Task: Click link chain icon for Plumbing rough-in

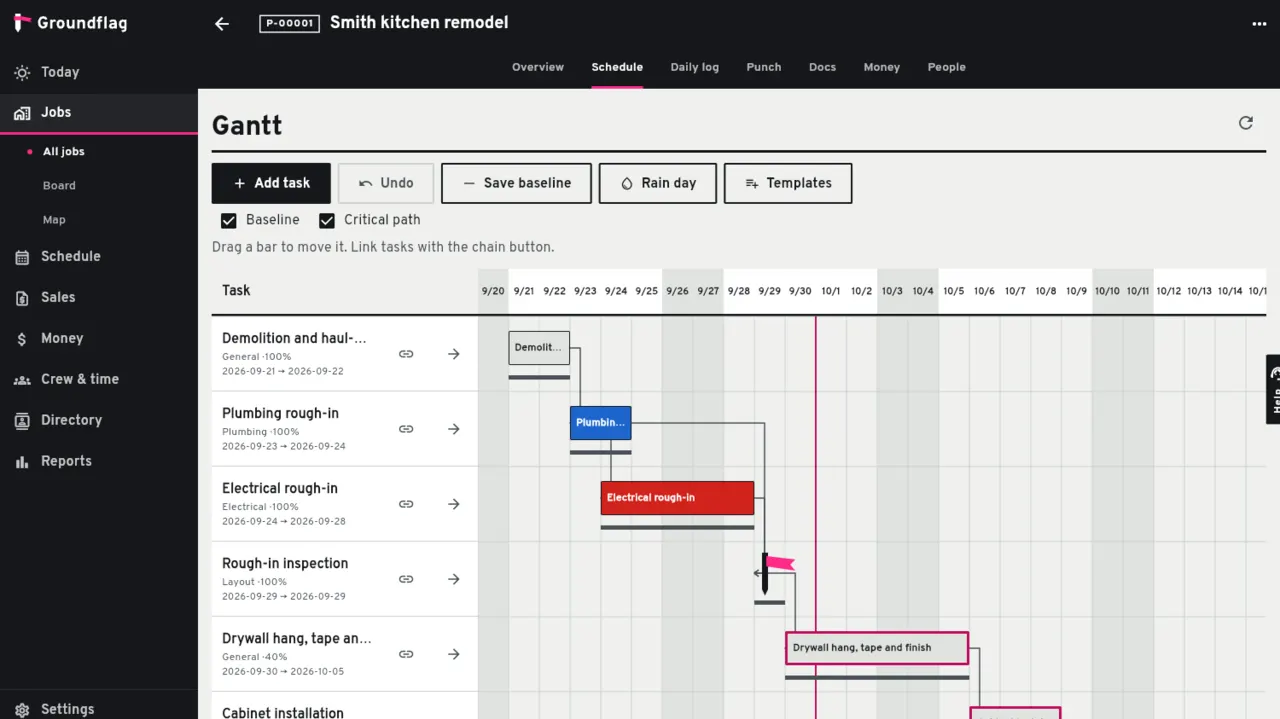Action: pyautogui.click(x=406, y=429)
